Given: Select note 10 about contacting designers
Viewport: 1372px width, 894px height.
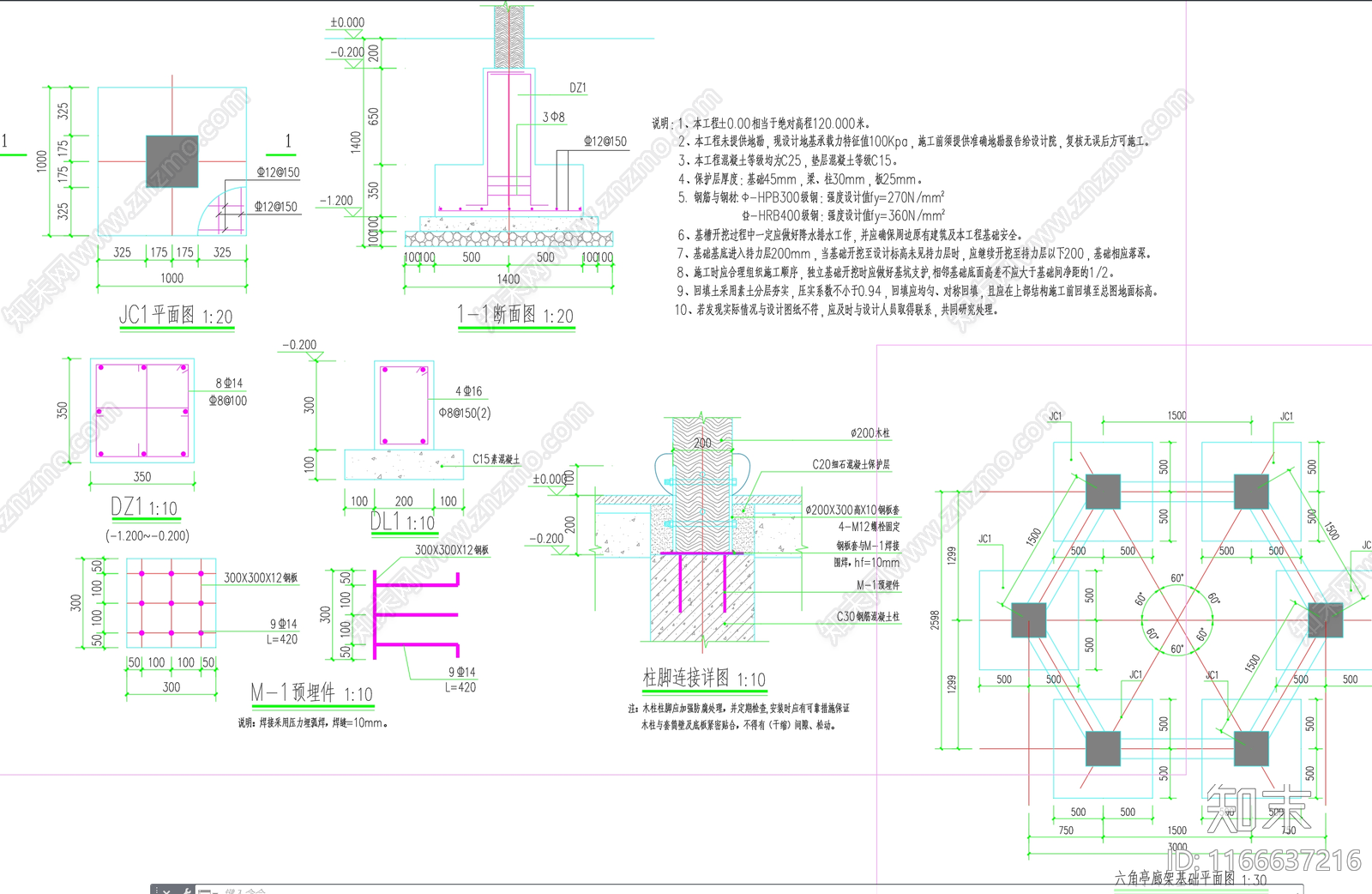Looking at the screenshot, I should point(836,310).
